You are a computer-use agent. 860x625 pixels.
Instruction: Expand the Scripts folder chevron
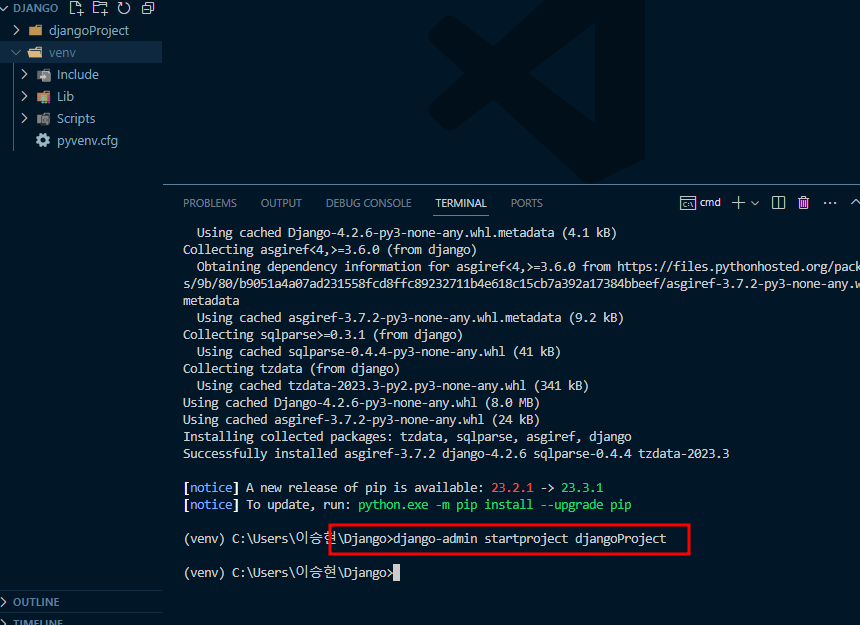[x=24, y=118]
